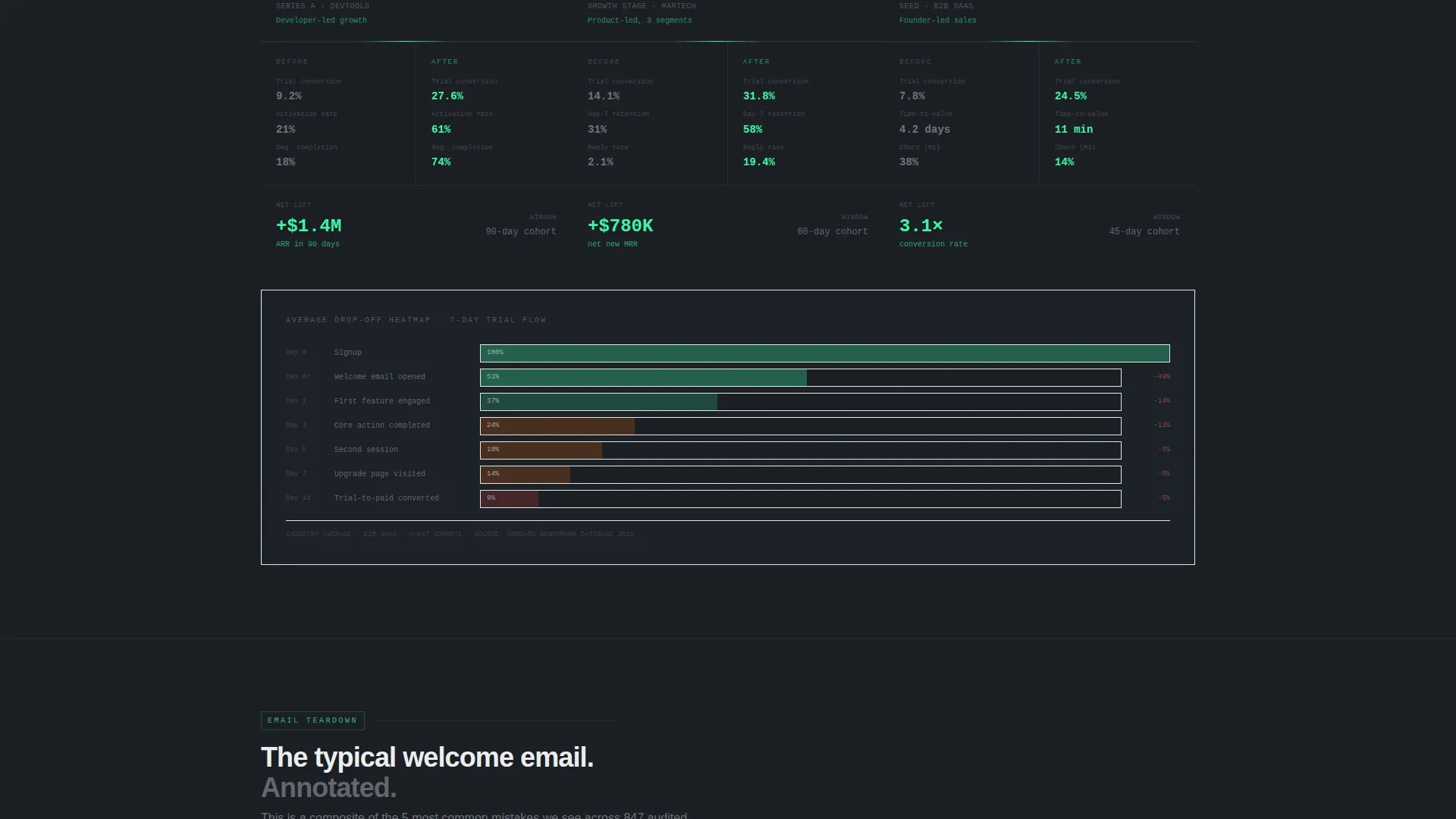Click the 'conversion rate' caption under 3.1×
Image resolution: width=1456 pixels, height=819 pixels.
[x=934, y=244]
